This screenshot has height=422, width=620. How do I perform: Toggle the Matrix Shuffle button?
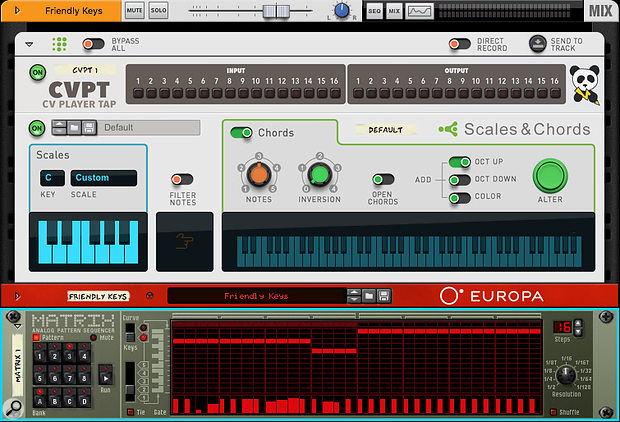tap(554, 412)
